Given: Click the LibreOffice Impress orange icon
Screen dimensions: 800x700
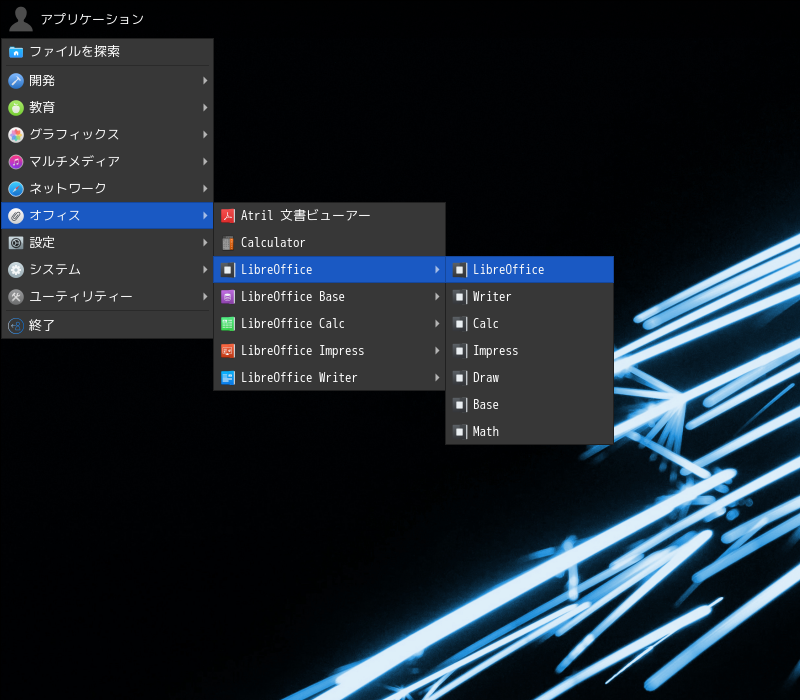Looking at the screenshot, I should coord(228,351).
